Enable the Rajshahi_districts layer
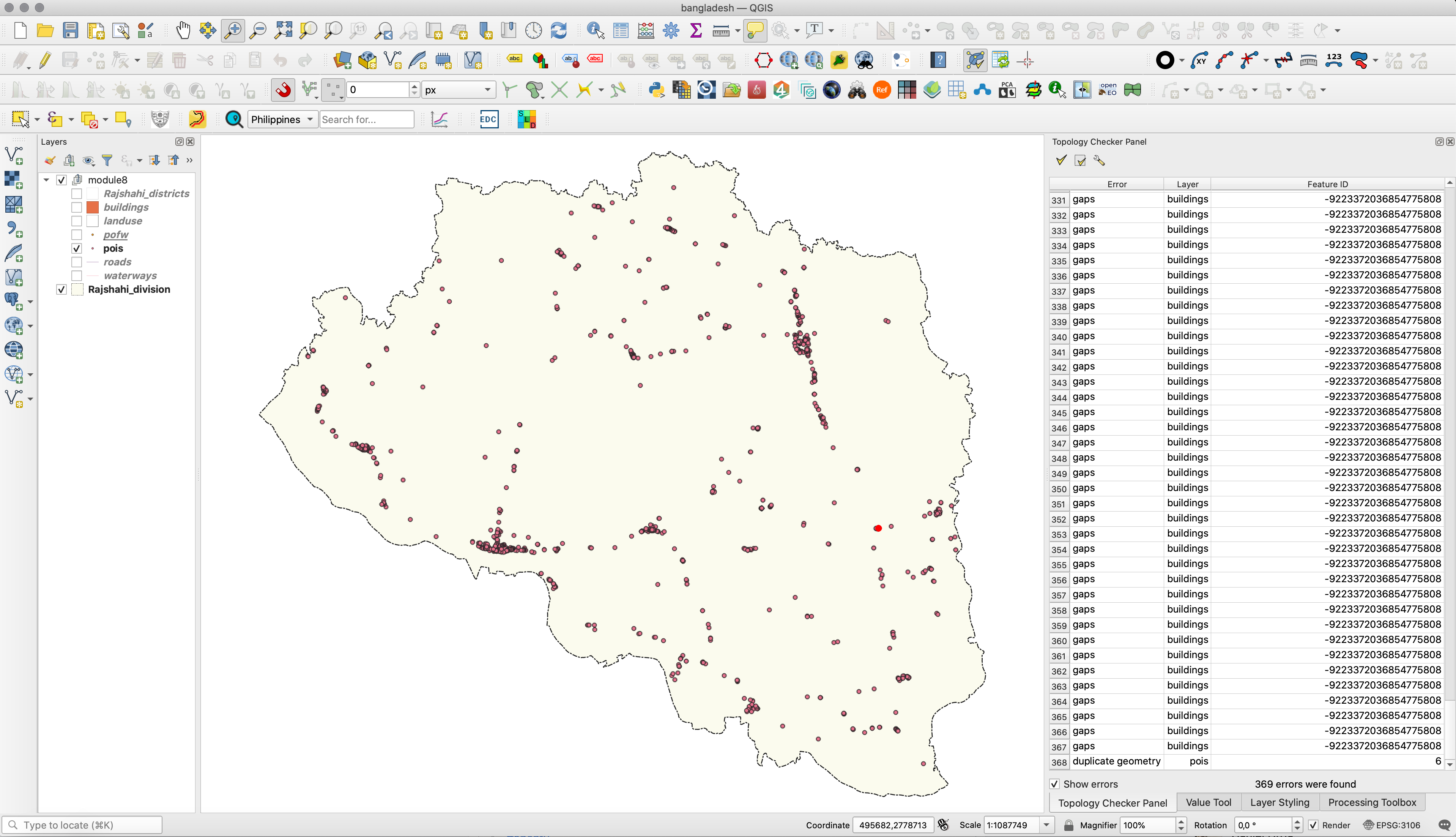Viewport: 1456px width, 837px height. [x=76, y=194]
